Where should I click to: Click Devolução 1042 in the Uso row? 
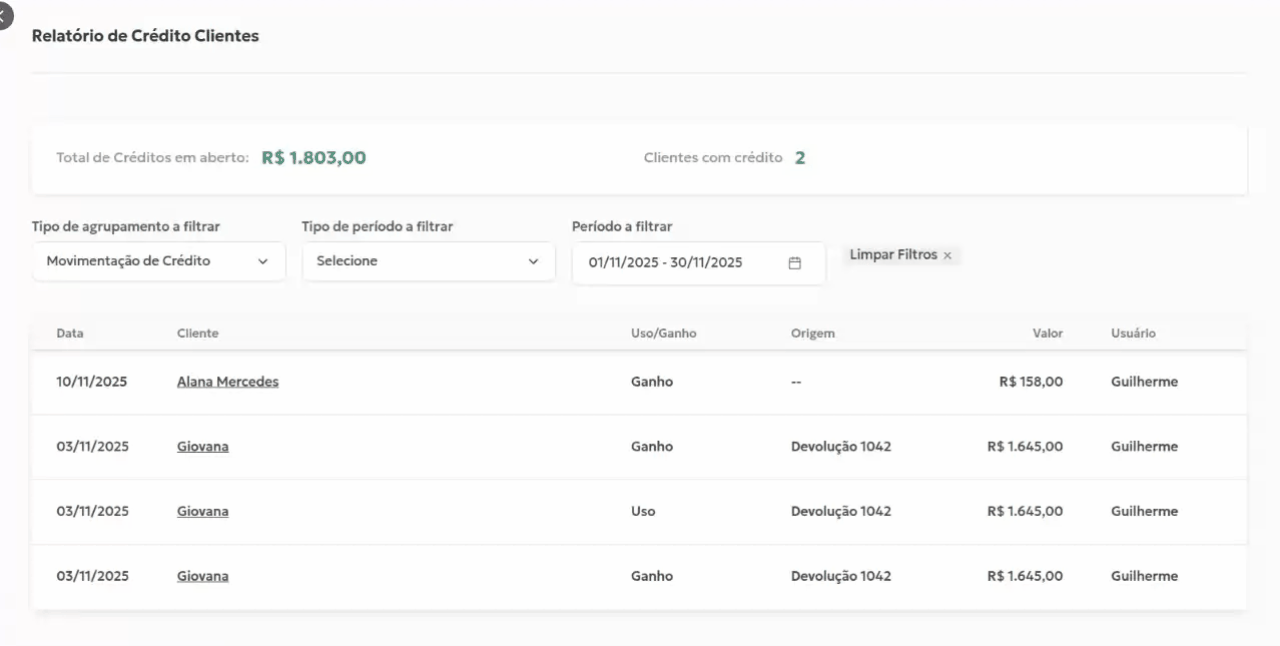pyautogui.click(x=840, y=512)
